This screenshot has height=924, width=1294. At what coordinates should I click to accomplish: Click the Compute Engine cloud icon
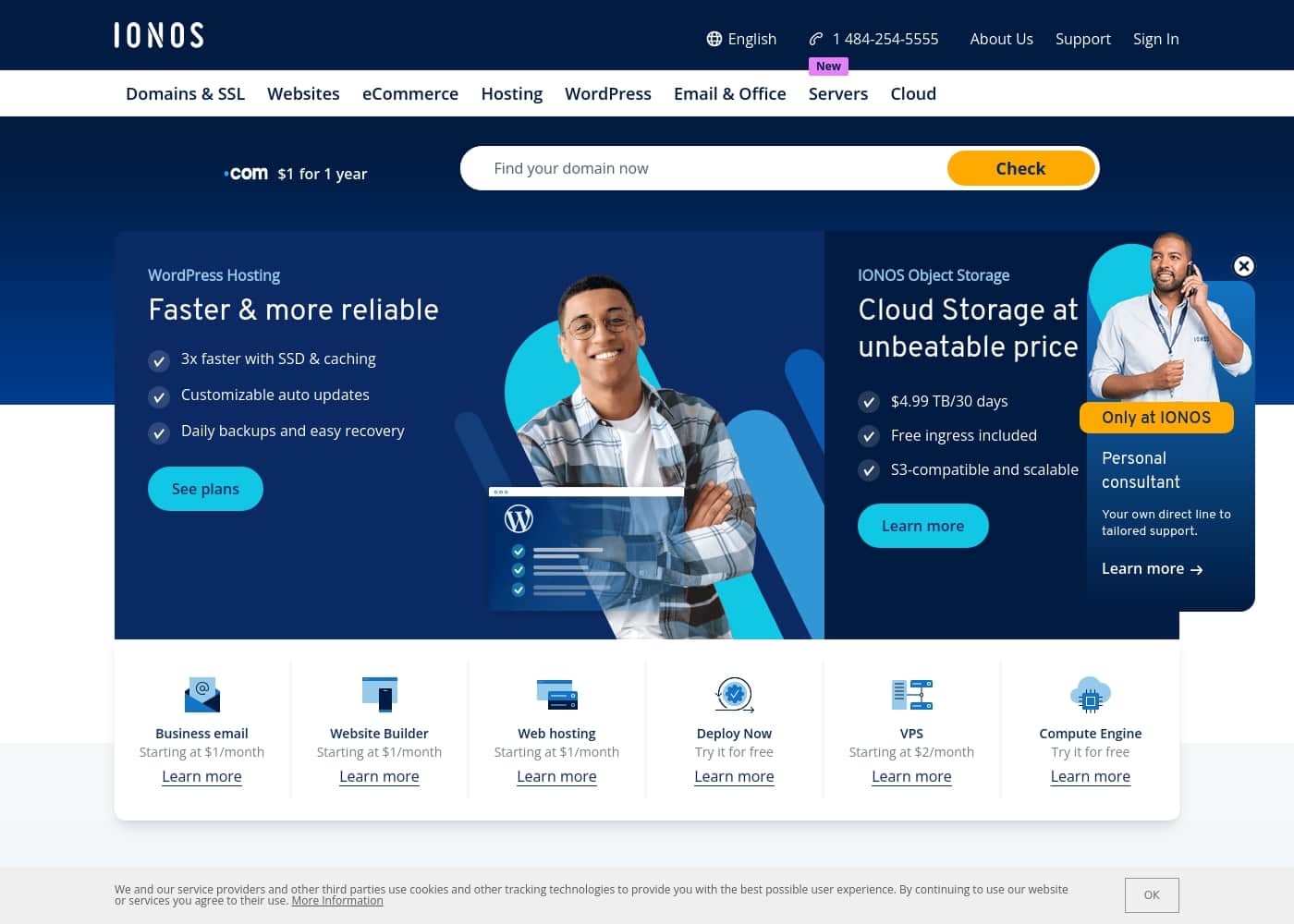click(1091, 694)
